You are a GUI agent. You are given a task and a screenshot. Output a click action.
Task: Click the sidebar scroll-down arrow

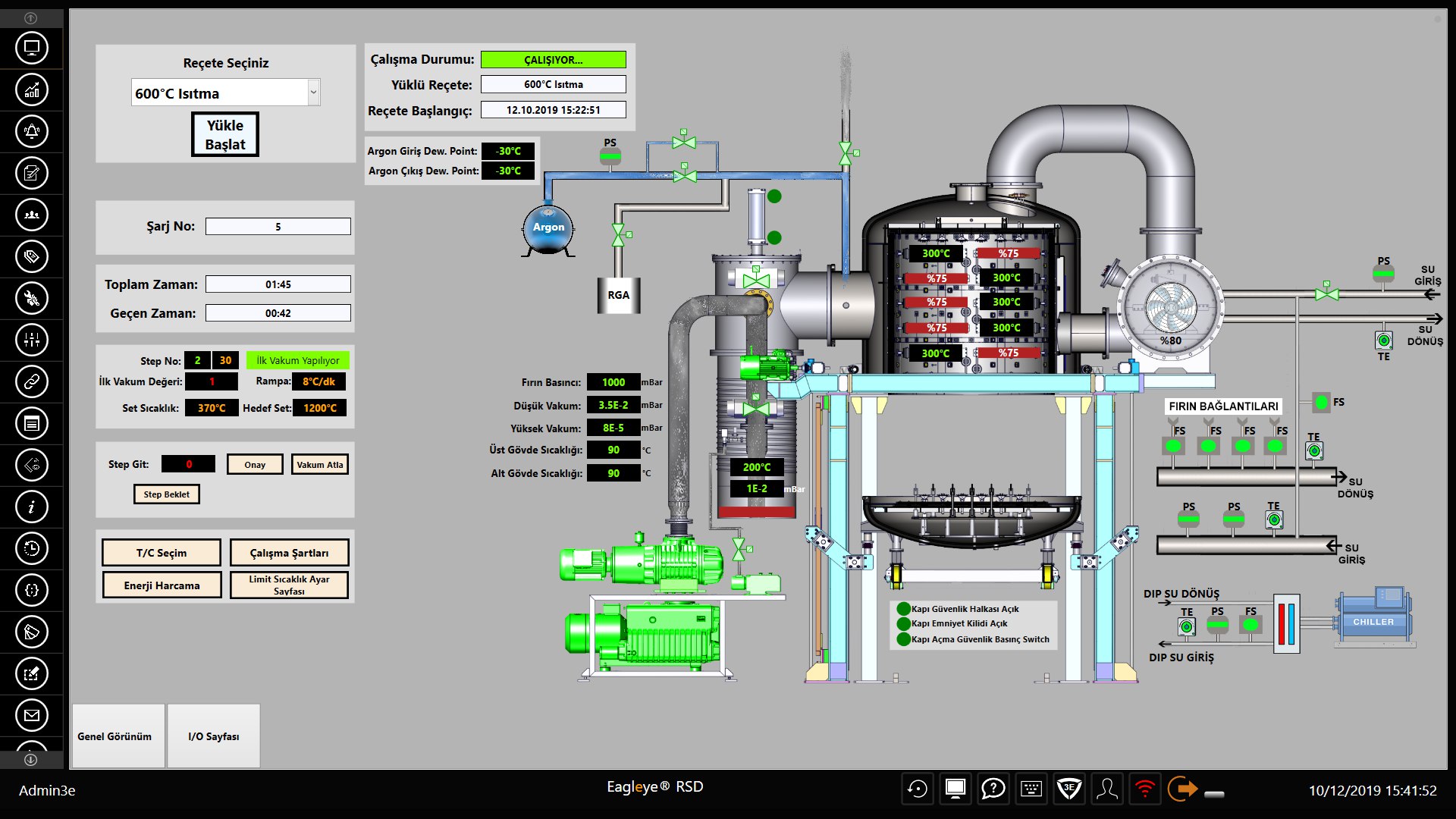(x=31, y=759)
